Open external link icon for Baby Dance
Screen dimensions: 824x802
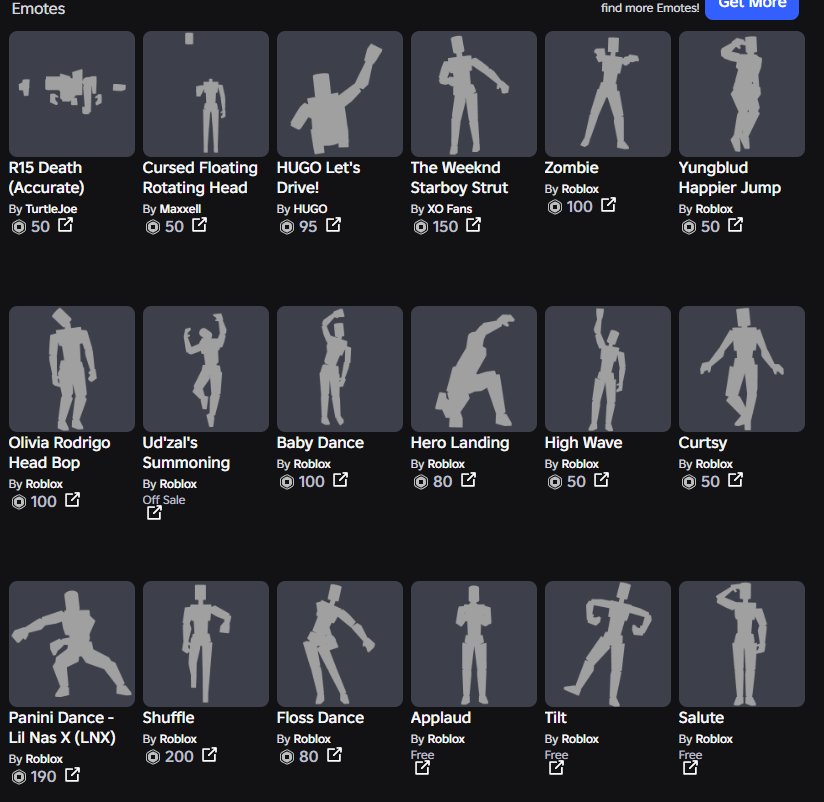coord(340,480)
